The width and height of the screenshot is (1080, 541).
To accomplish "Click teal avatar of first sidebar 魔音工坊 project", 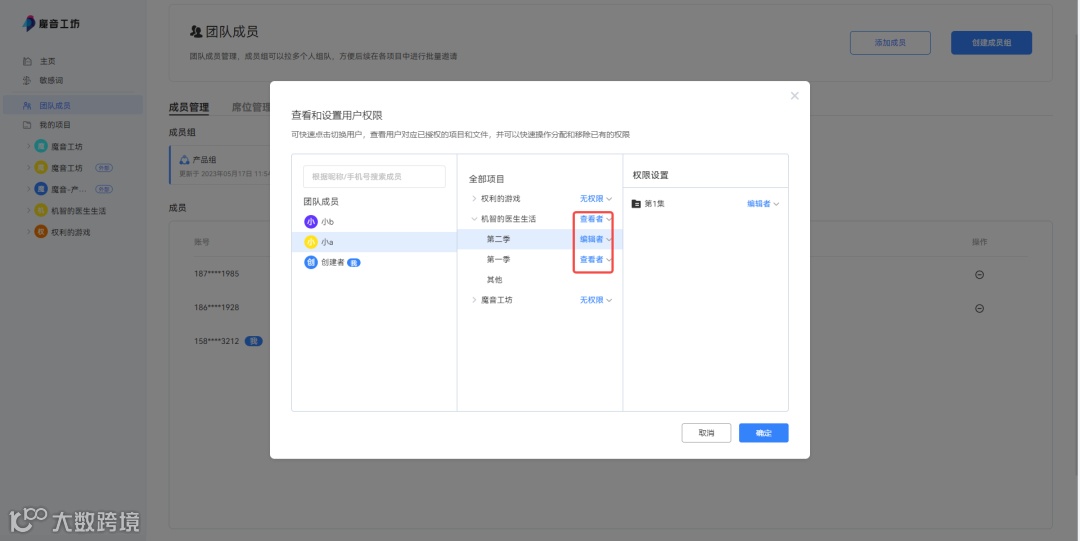I will tap(41, 146).
